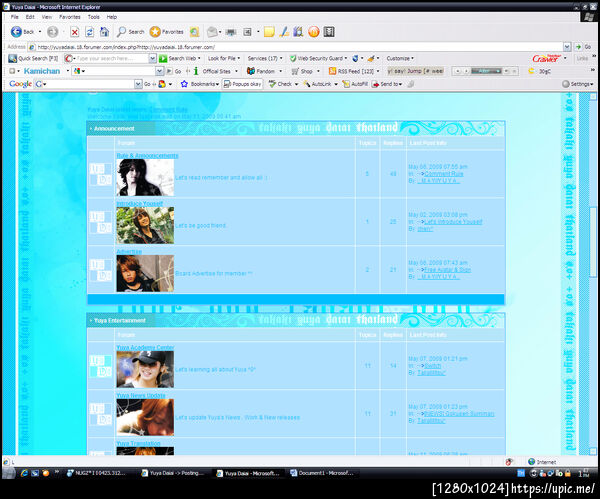
Task: Switch to Yuya Daiai Posting taskbar window
Action: [x=174, y=473]
